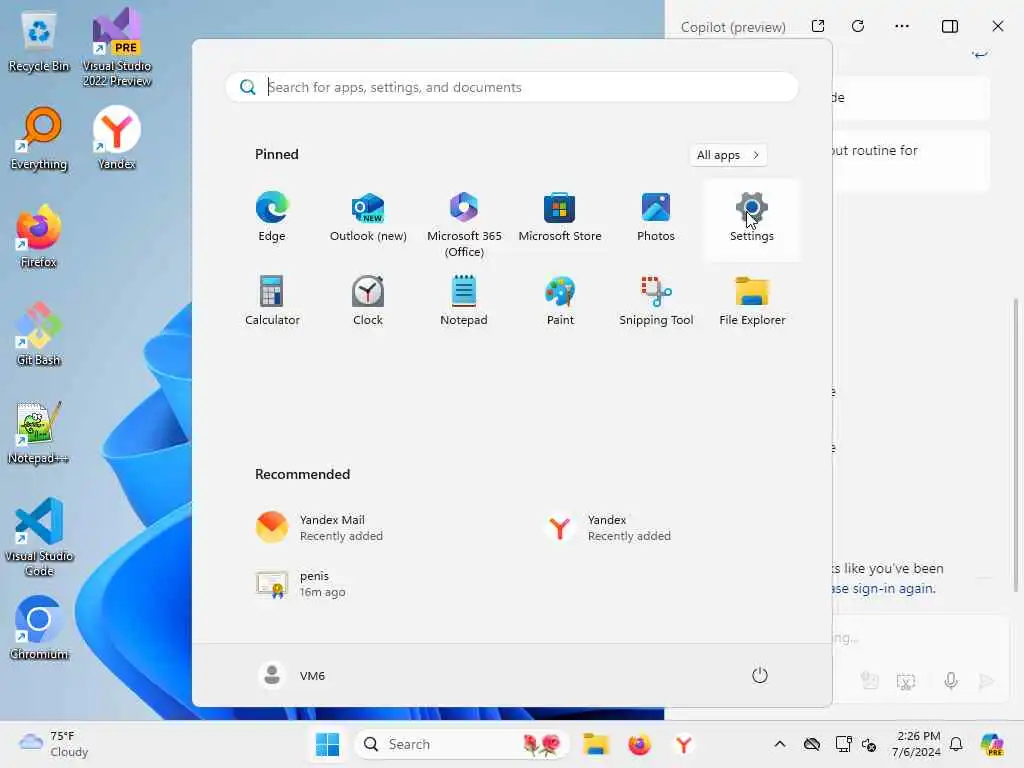1024x768 pixels.
Task: Open Copilot more options menu
Action: (902, 26)
